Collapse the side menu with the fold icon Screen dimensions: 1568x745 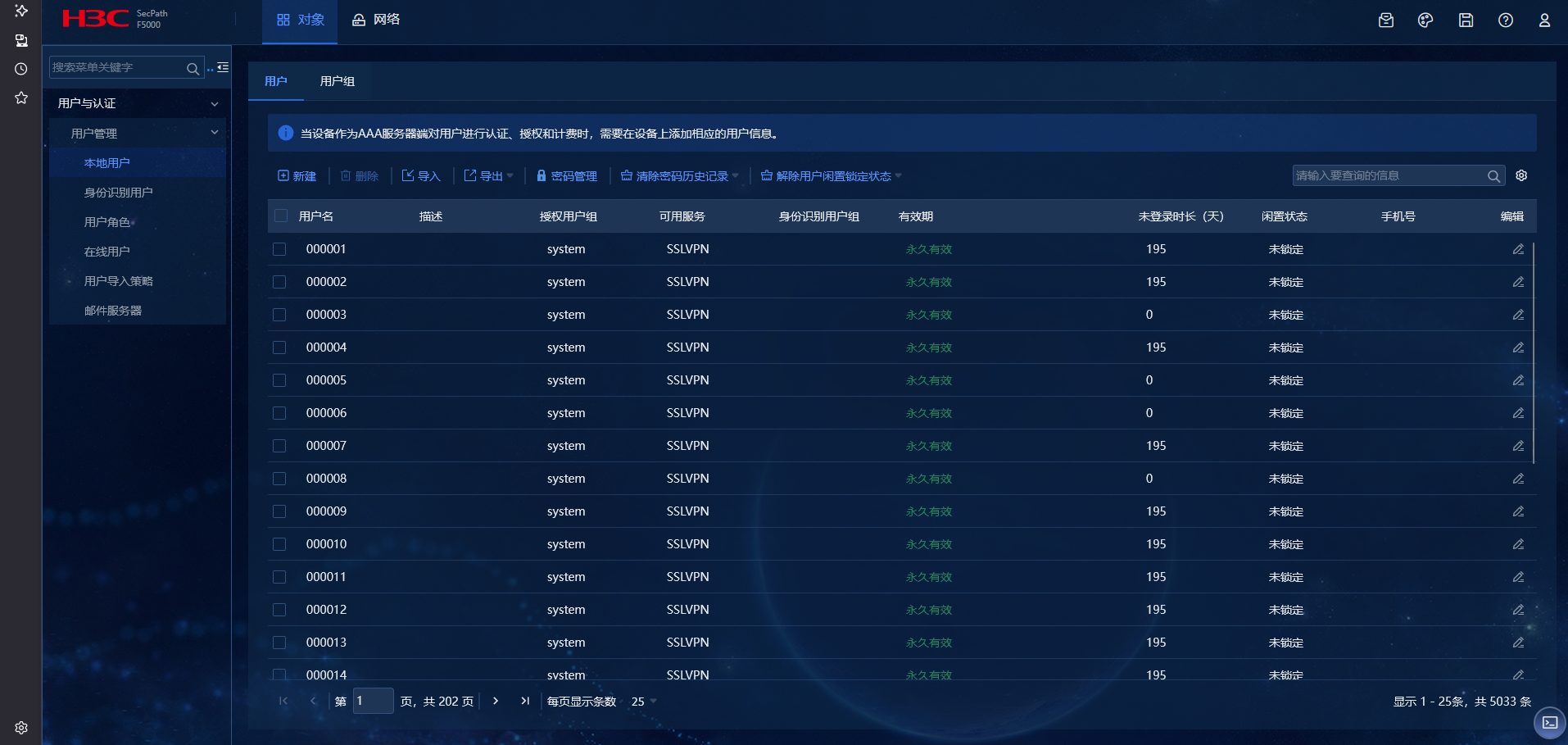pyautogui.click(x=223, y=67)
